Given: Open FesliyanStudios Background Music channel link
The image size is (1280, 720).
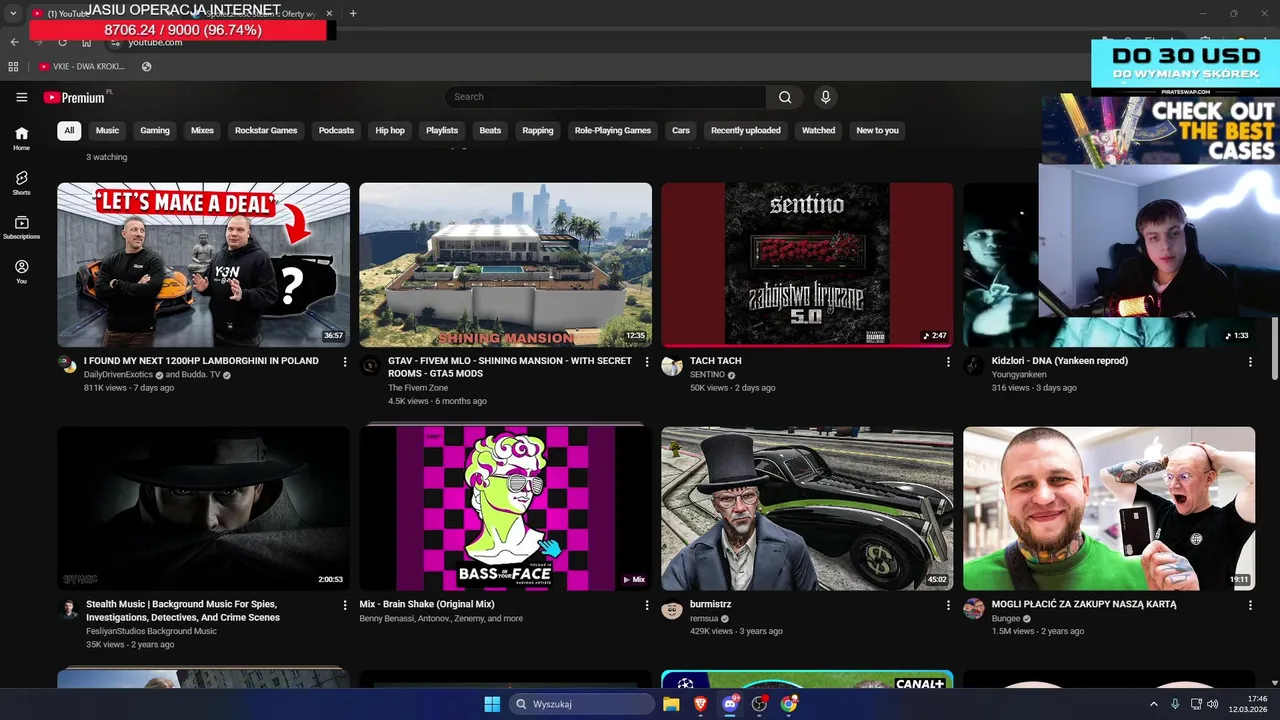Looking at the screenshot, I should (151, 631).
